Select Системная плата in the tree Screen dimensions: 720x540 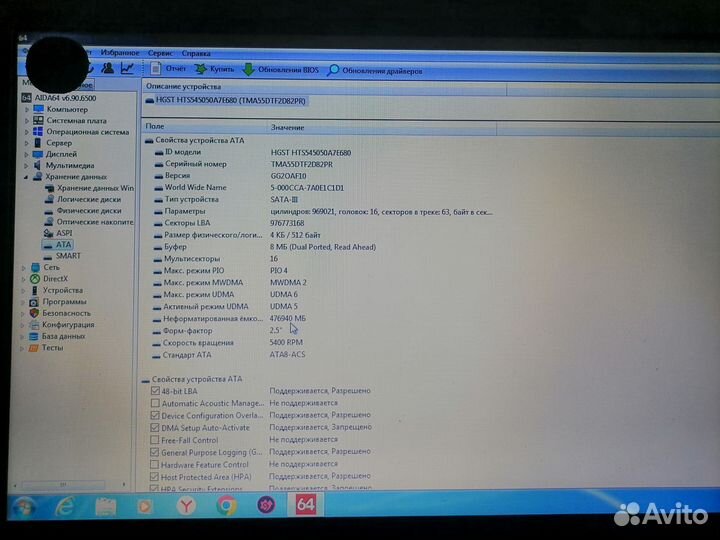click(x=70, y=120)
